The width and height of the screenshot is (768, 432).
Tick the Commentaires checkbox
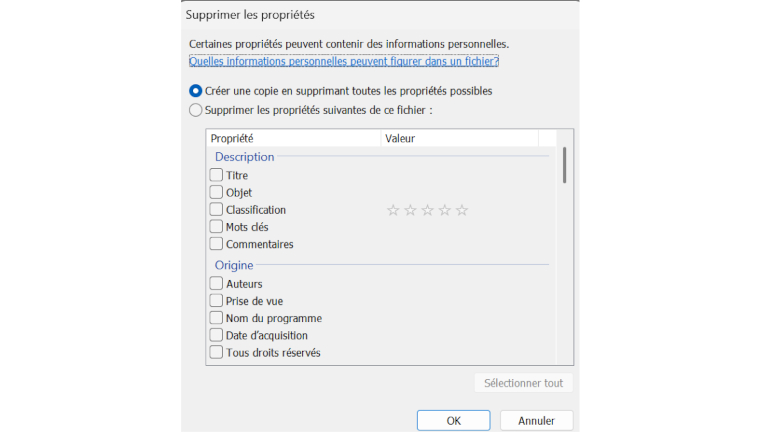(x=216, y=244)
